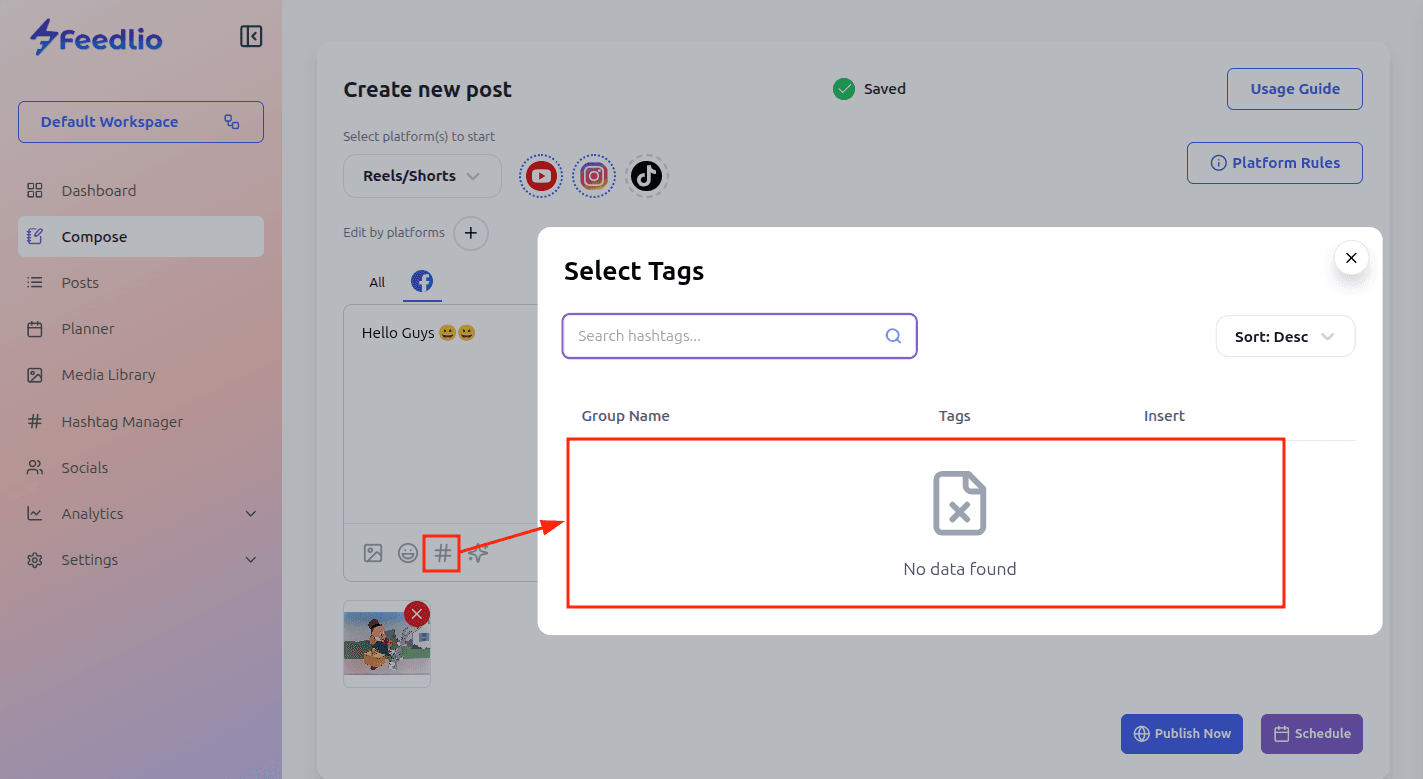Open the Sort: Desc dropdown
The image size is (1423, 779).
(x=1285, y=337)
